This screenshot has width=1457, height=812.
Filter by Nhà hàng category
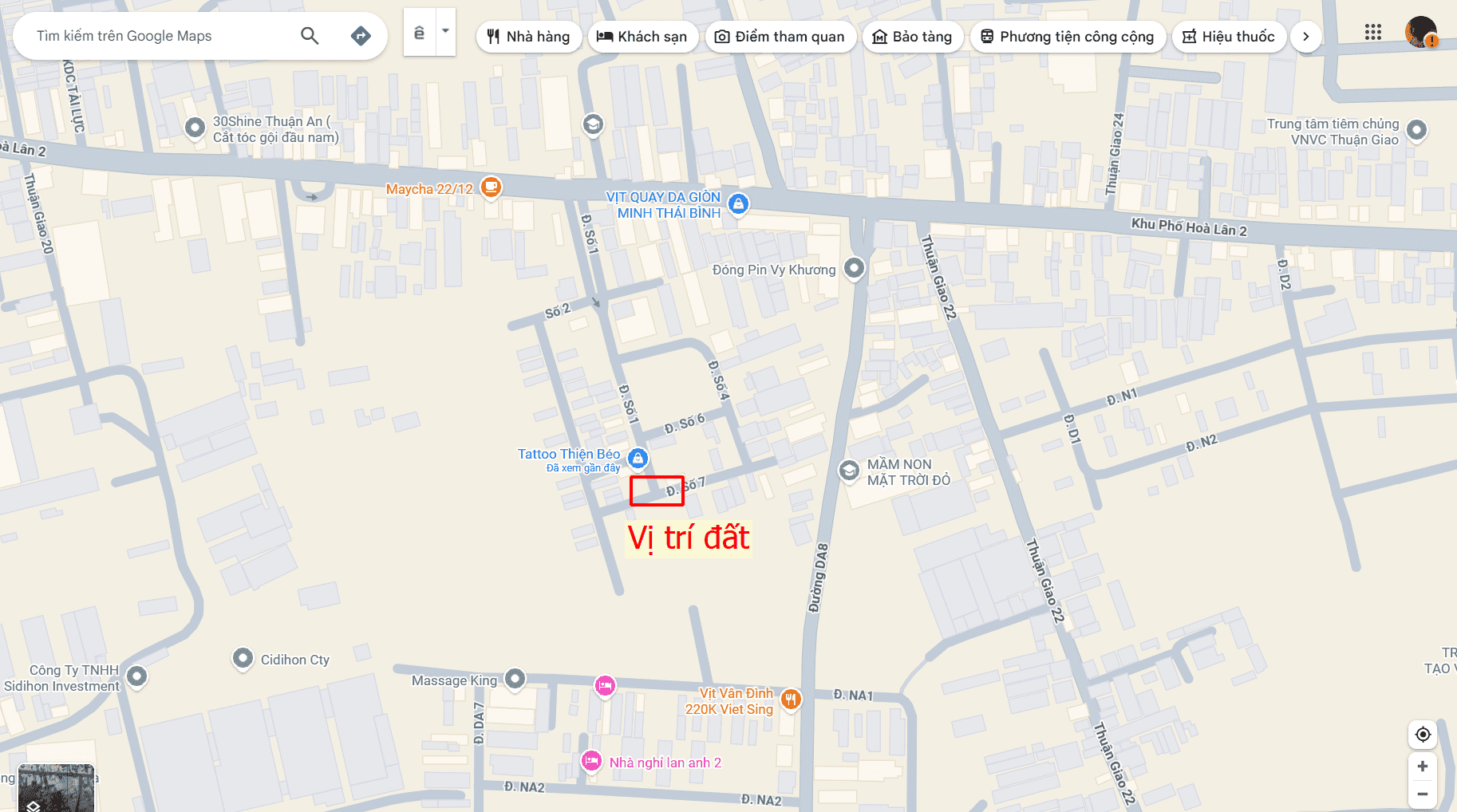[528, 37]
